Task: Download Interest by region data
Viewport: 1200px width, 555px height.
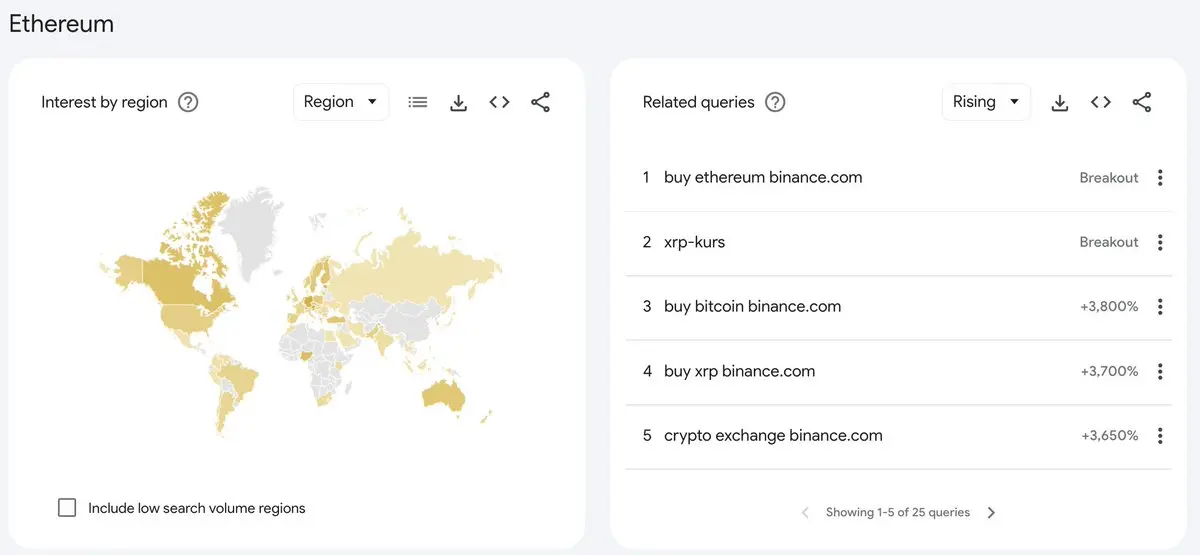Action: (x=459, y=102)
